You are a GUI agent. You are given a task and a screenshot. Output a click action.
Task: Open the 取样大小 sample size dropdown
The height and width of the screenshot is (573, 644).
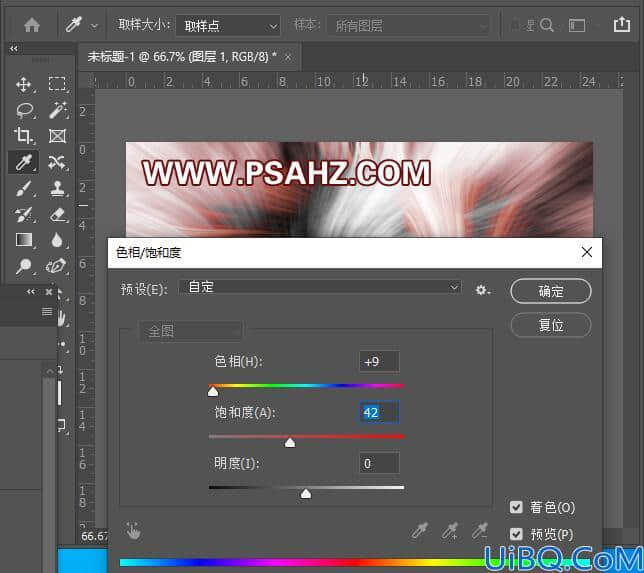pos(228,26)
